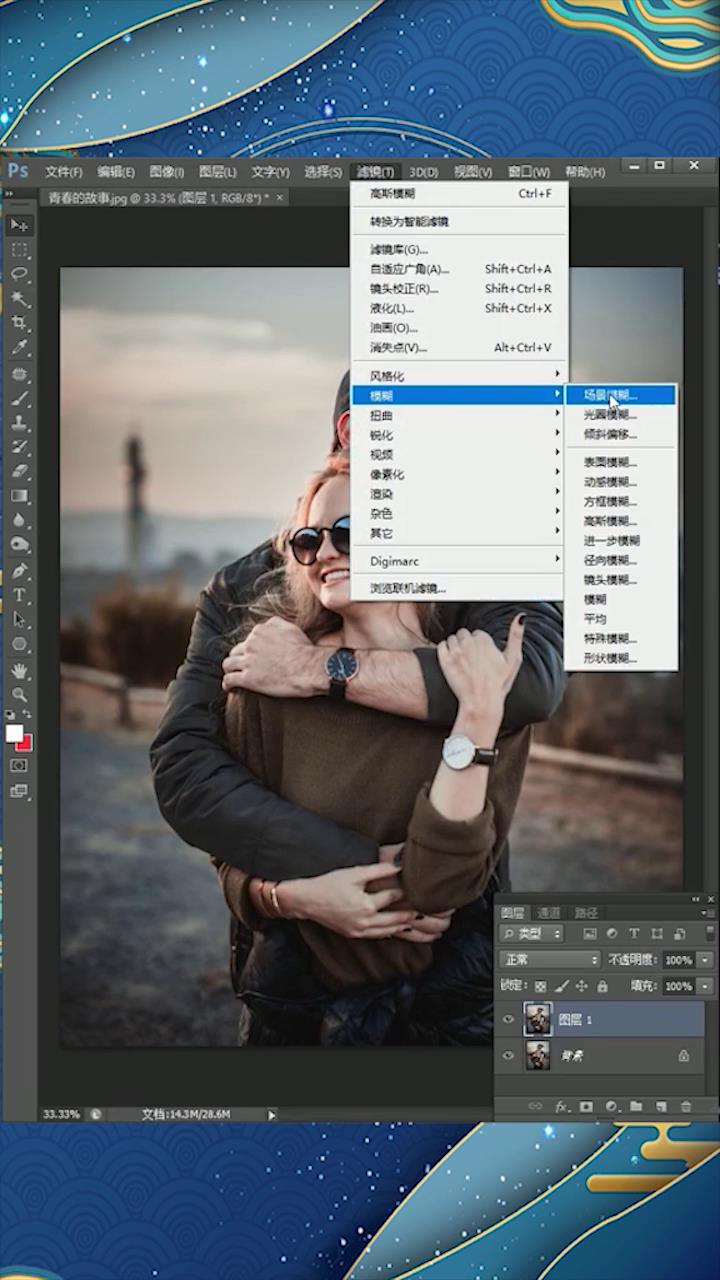
Task: Choose 场景模糊 from the blur submenu
Action: click(x=620, y=396)
